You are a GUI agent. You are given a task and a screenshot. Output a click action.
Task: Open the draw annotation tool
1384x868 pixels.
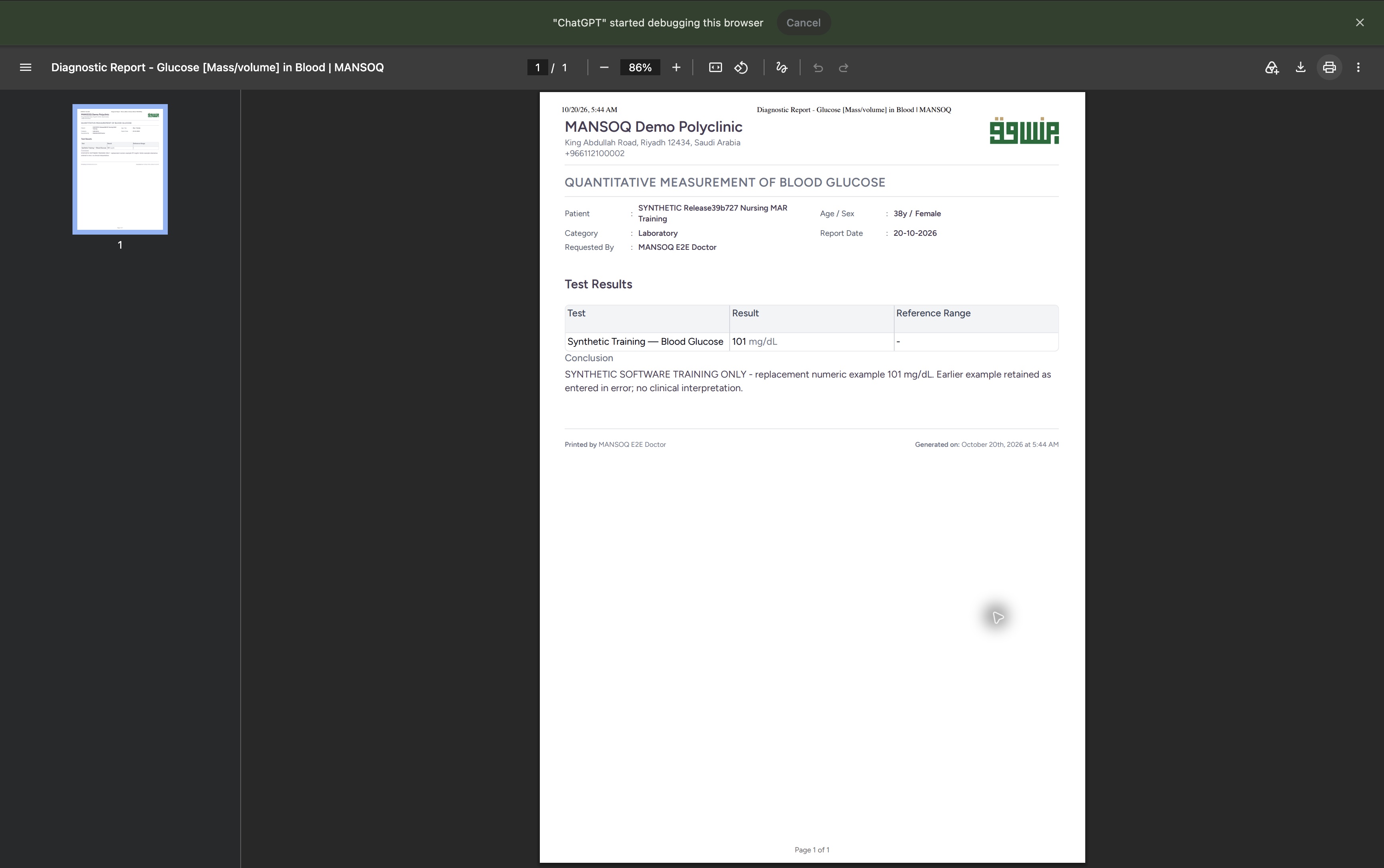(781, 68)
